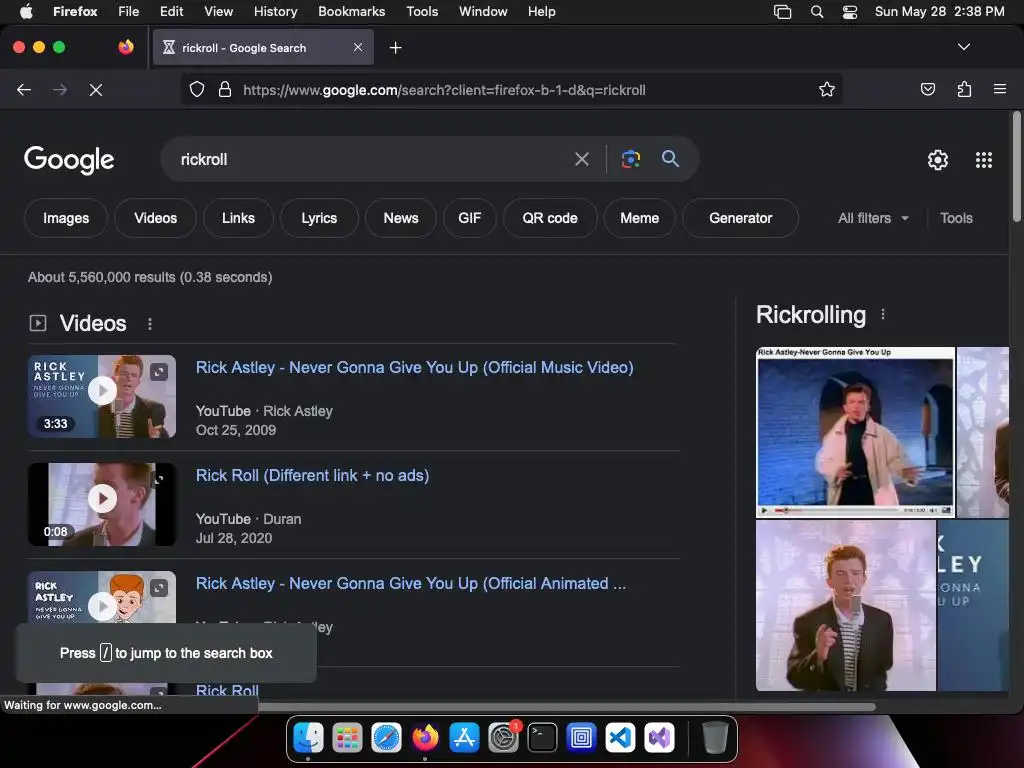The height and width of the screenshot is (768, 1024).
Task: Bookmark this page with the star
Action: point(827,89)
